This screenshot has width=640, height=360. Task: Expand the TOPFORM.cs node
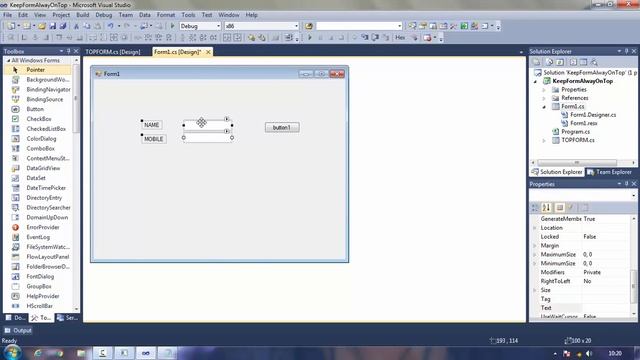[x=544, y=140]
